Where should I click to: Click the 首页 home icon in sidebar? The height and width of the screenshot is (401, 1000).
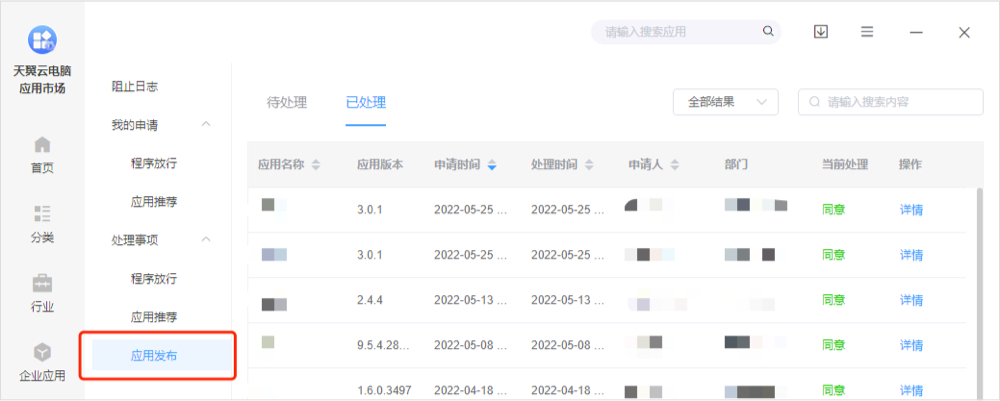(x=42, y=145)
